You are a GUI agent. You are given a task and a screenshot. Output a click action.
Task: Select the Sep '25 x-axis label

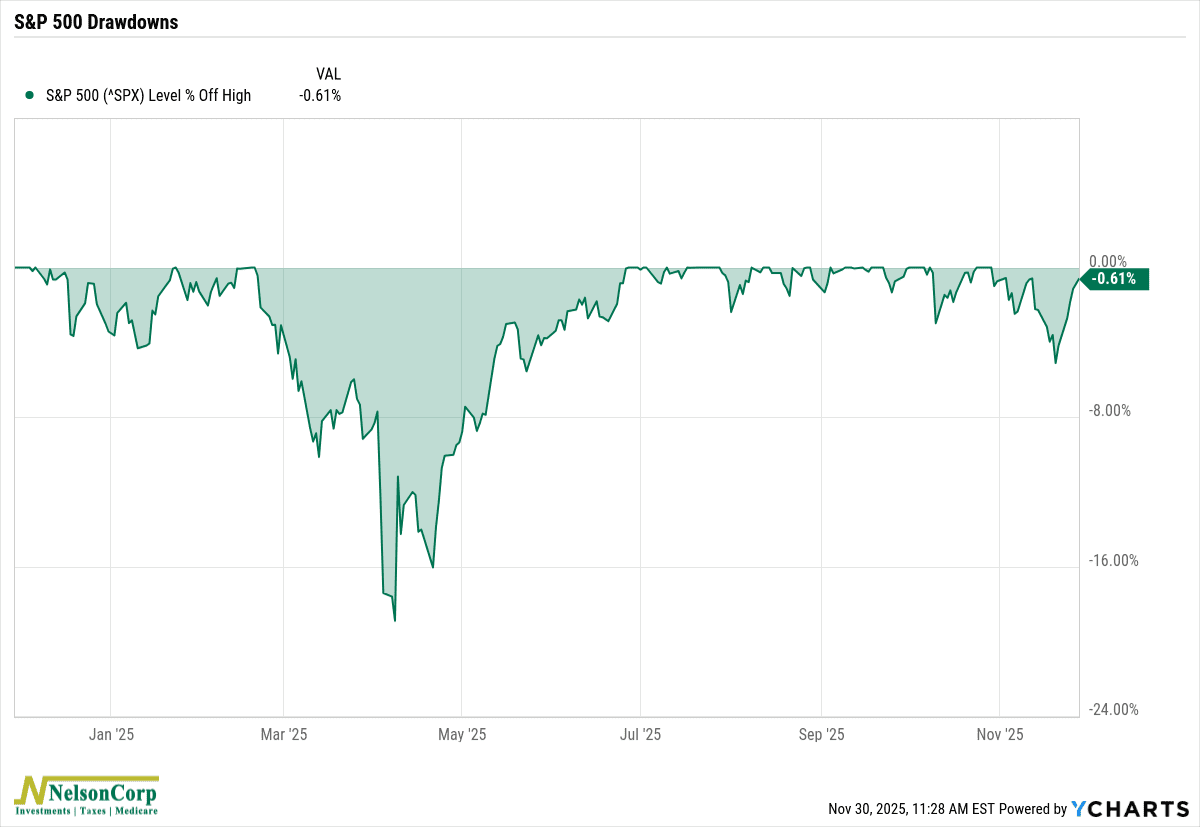pyautogui.click(x=821, y=735)
